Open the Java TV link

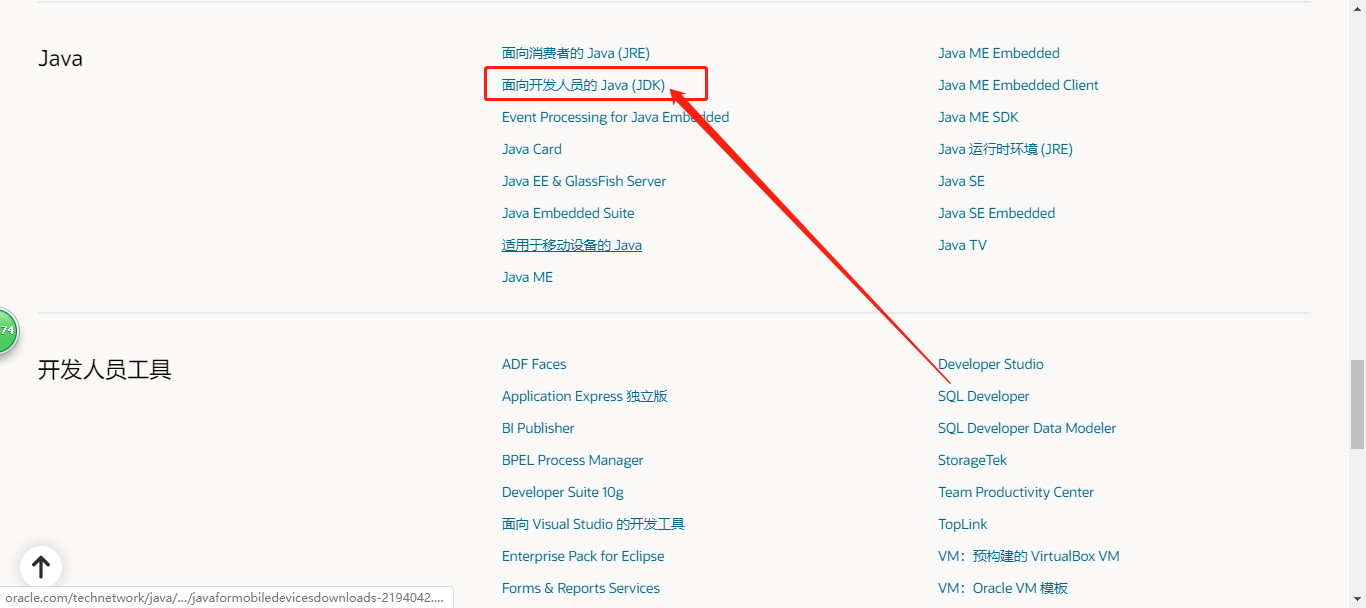click(962, 245)
